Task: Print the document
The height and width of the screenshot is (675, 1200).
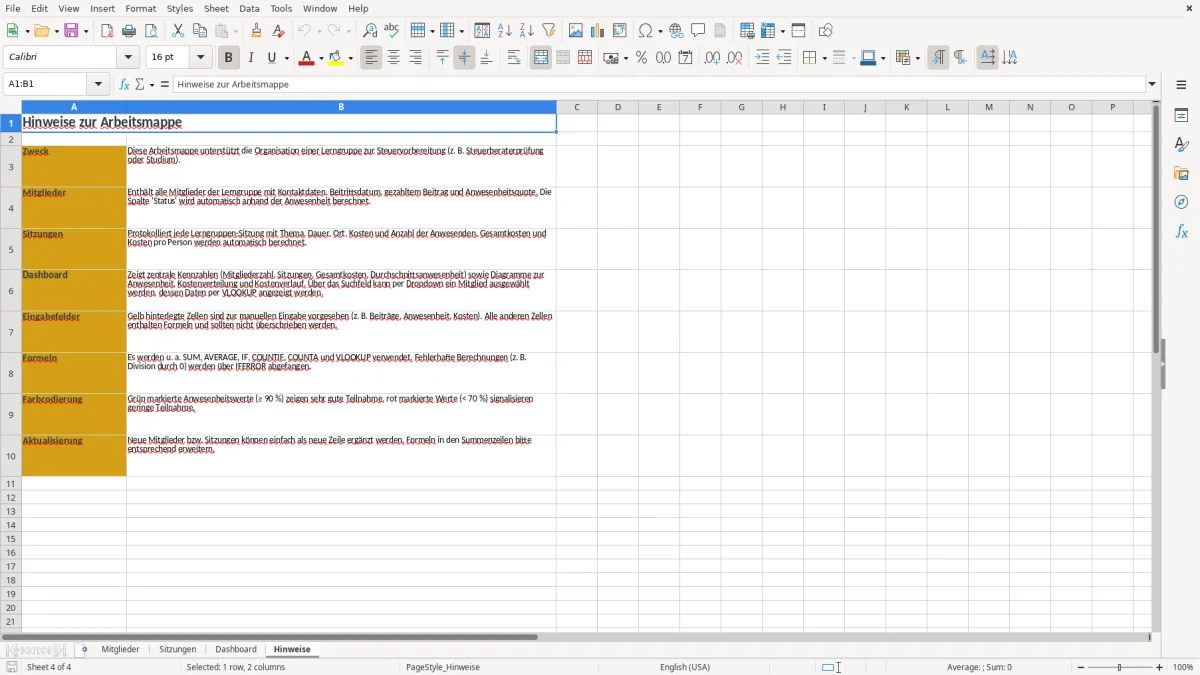Action: pos(128,31)
